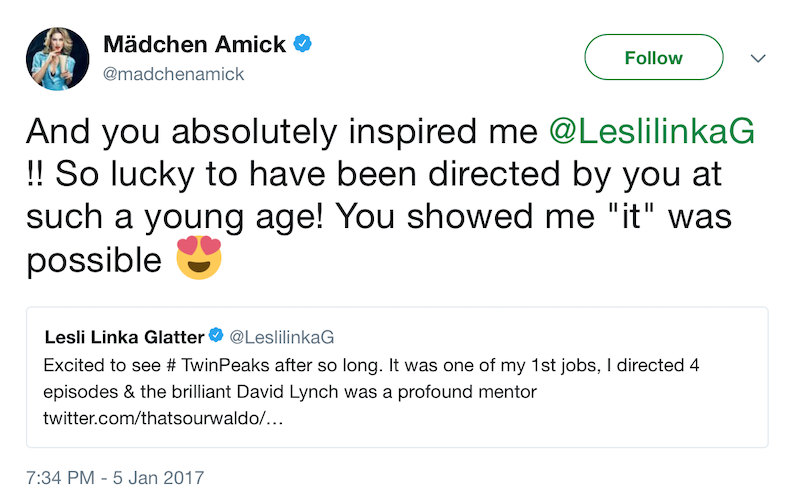Click the @madchenamick handle

[x=174, y=75]
